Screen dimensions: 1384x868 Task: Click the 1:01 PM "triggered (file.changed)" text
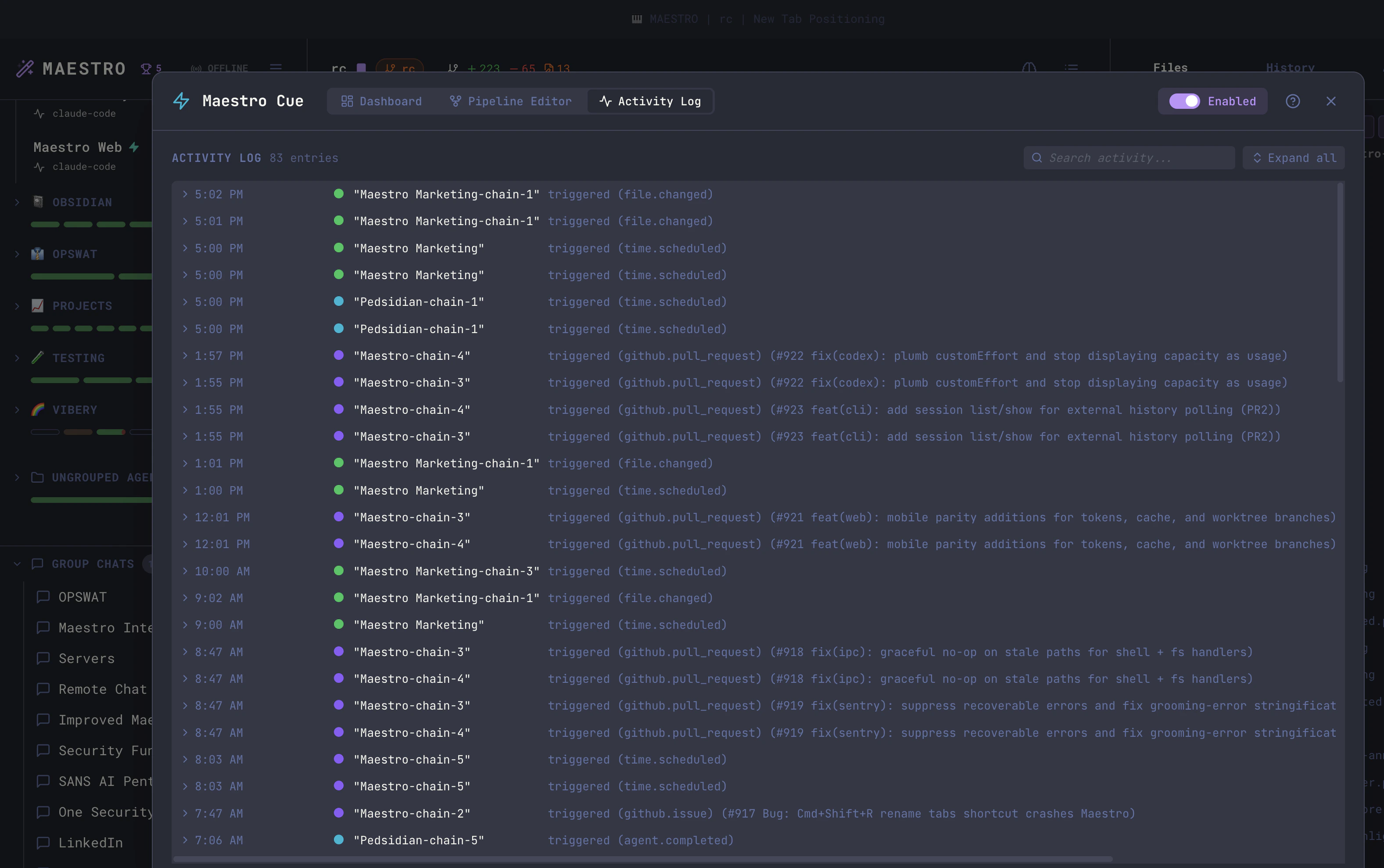(630, 463)
